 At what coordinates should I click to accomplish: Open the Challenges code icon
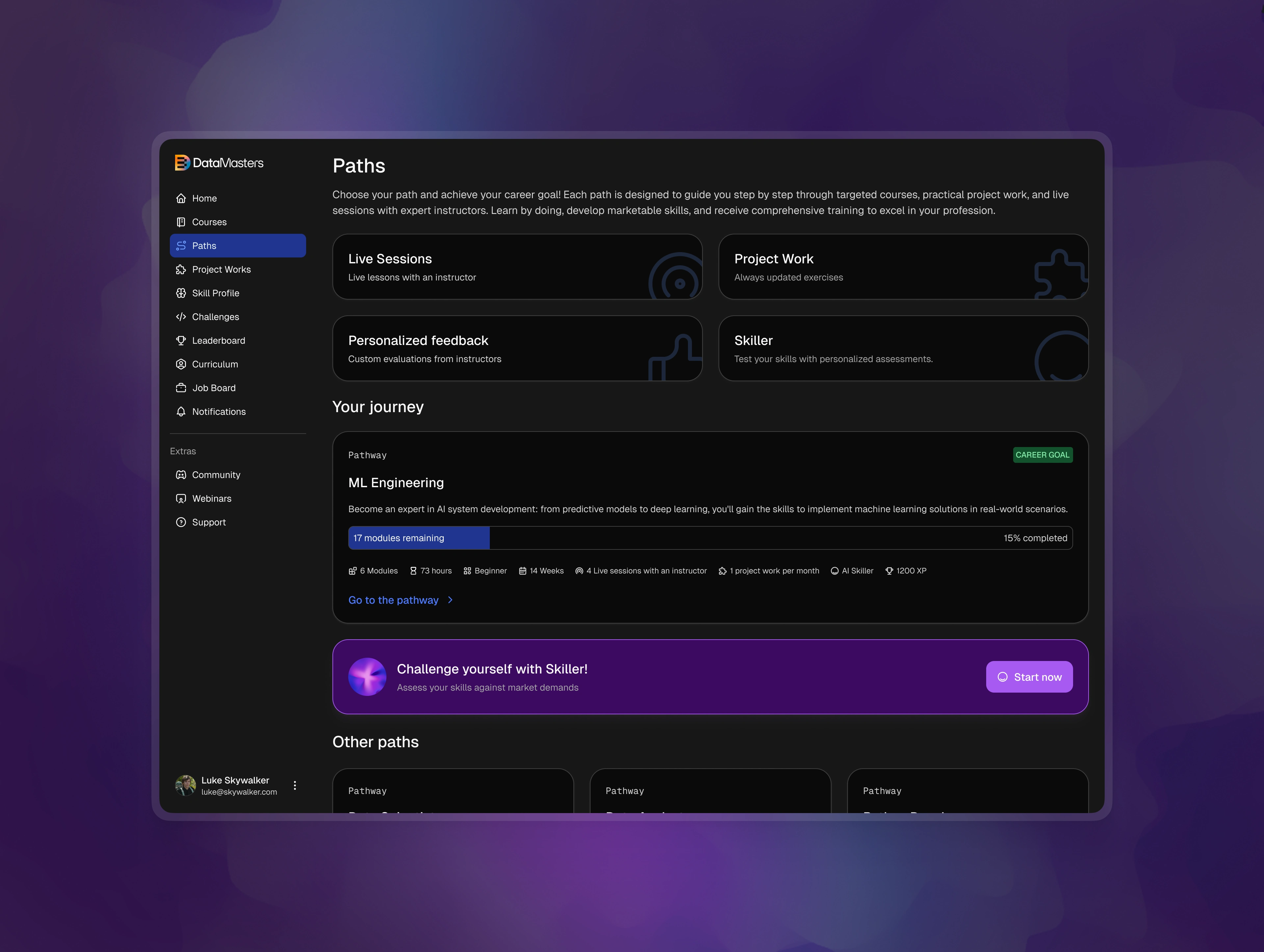click(181, 317)
